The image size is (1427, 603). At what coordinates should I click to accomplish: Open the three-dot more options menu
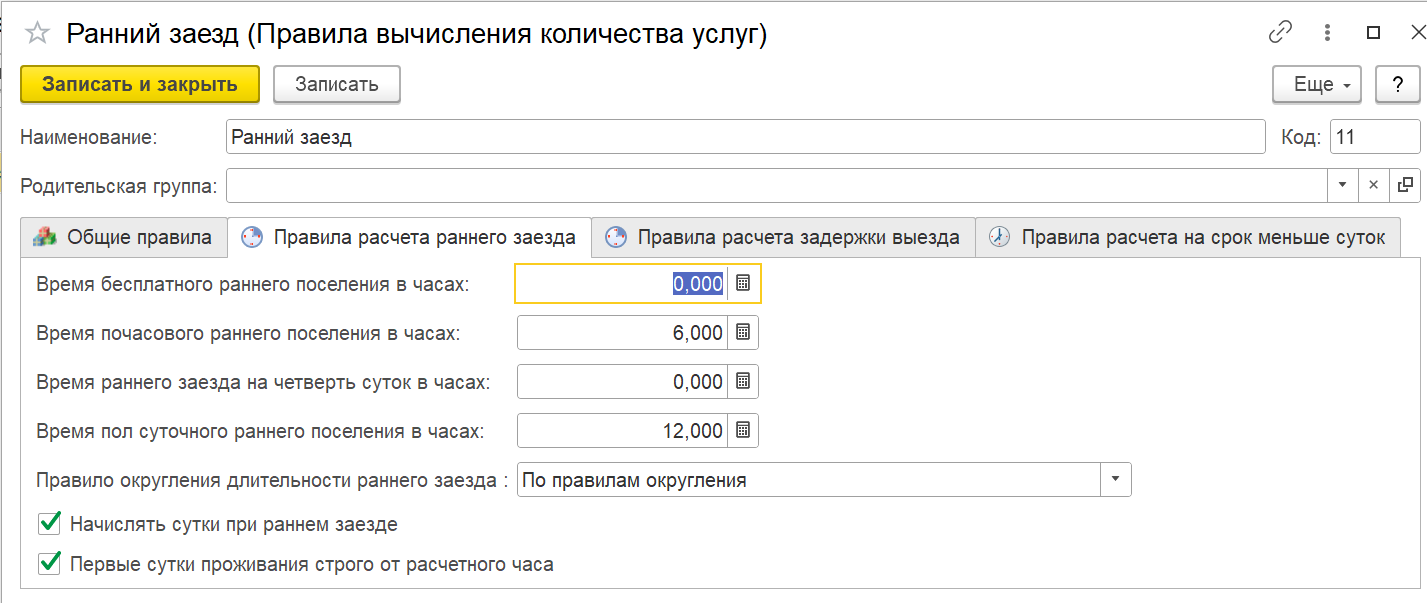point(1327,33)
